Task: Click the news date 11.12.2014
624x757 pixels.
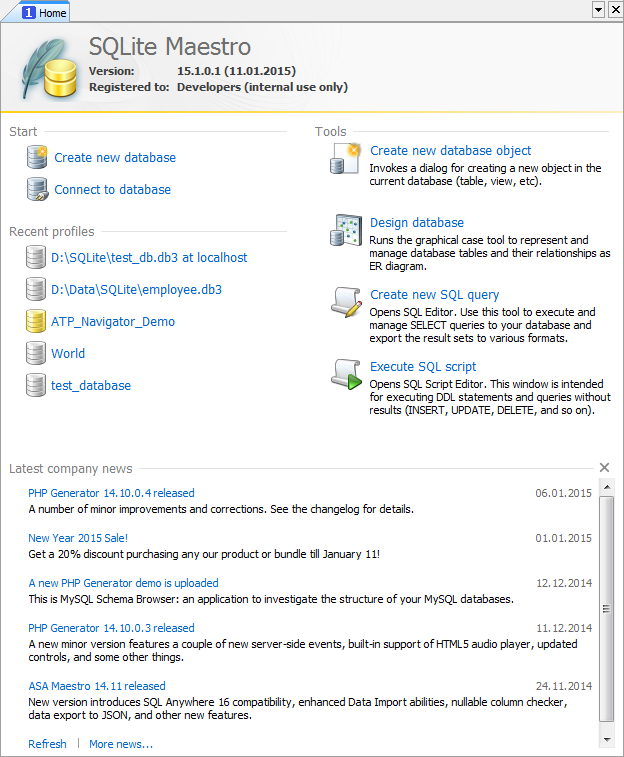Action: click(564, 628)
